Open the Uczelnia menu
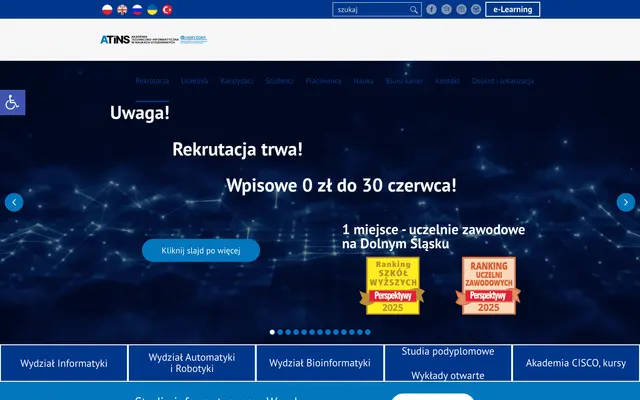The image size is (640, 400). [195, 81]
